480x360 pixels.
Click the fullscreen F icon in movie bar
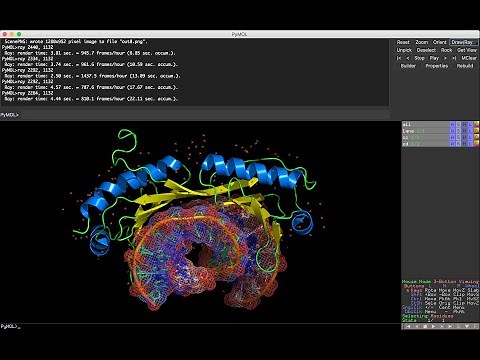475,326
